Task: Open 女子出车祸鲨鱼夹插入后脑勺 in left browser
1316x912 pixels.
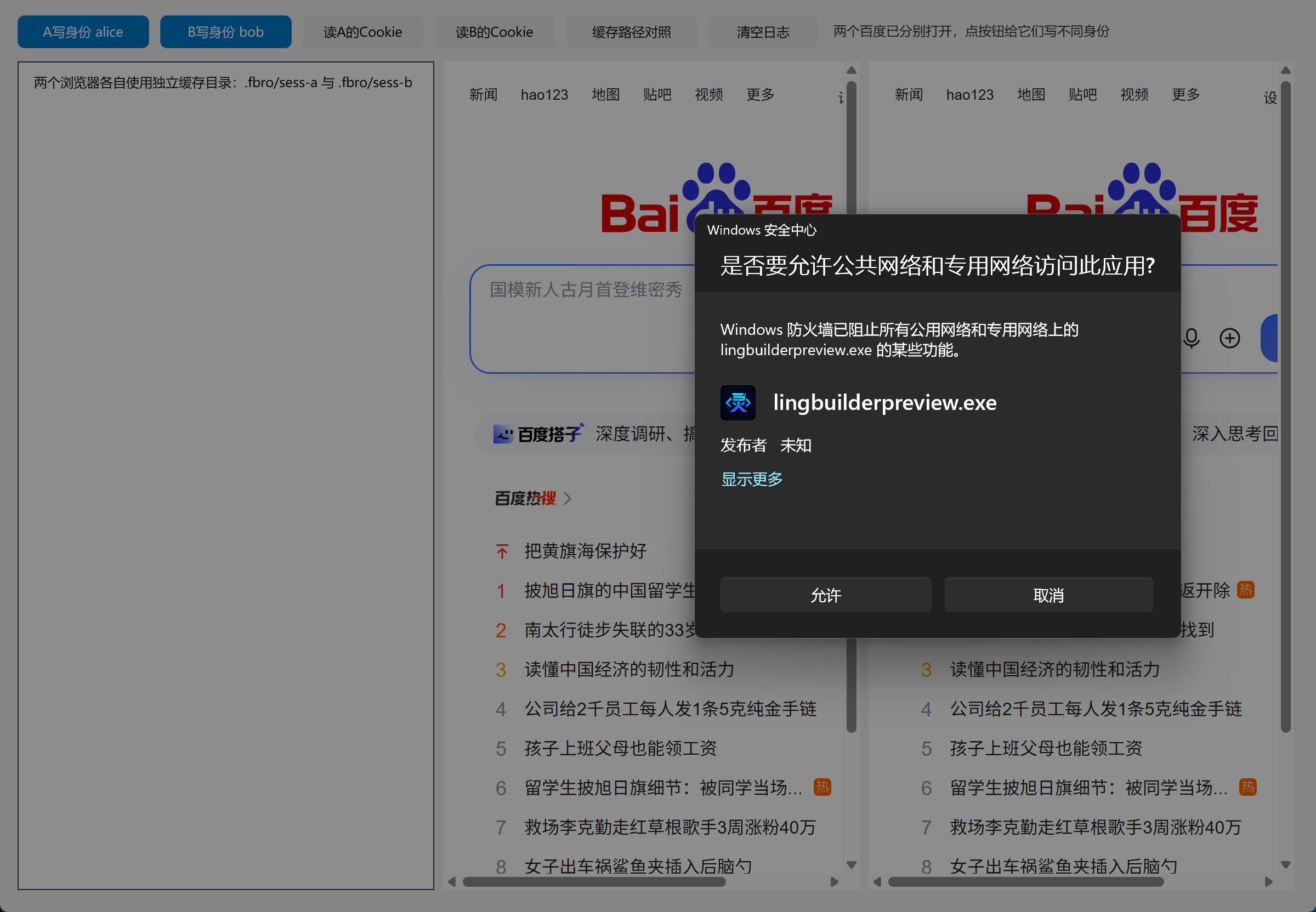Action: pos(638,867)
